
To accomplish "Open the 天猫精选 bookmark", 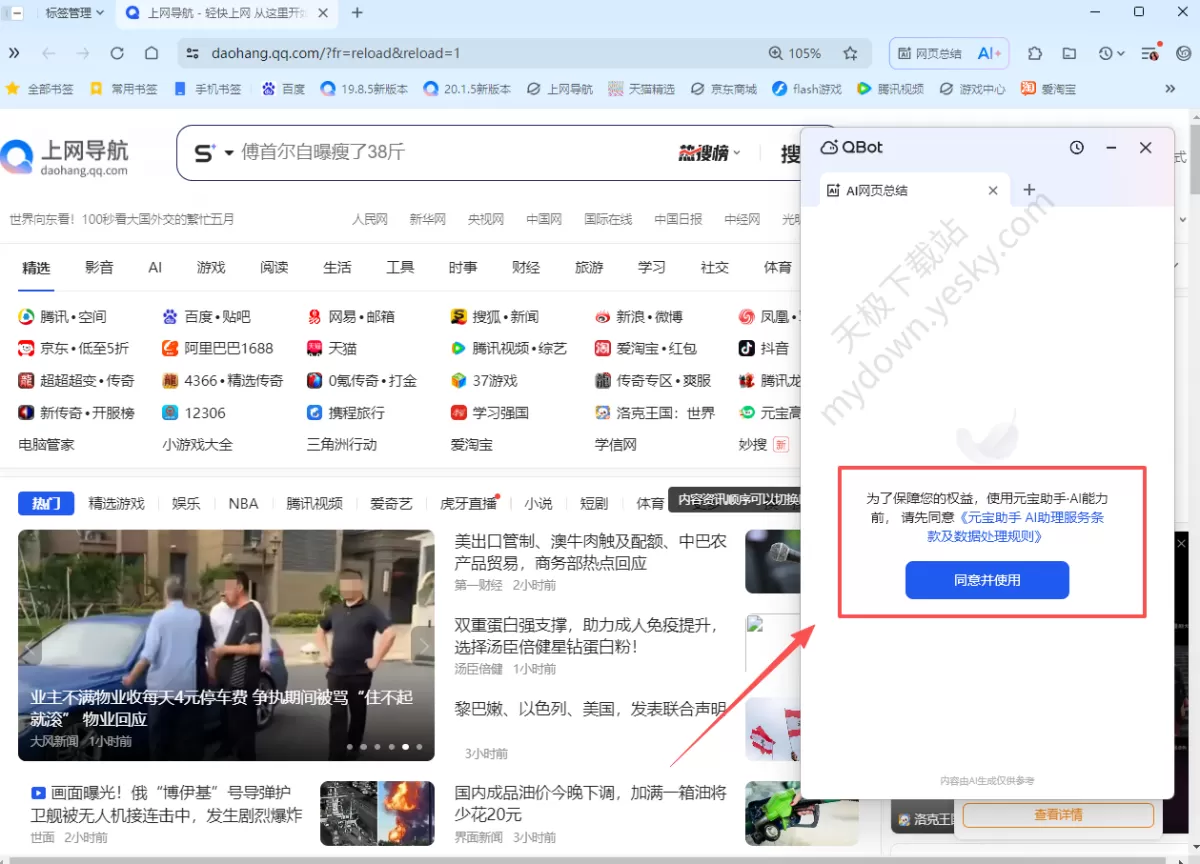I will coord(641,89).
